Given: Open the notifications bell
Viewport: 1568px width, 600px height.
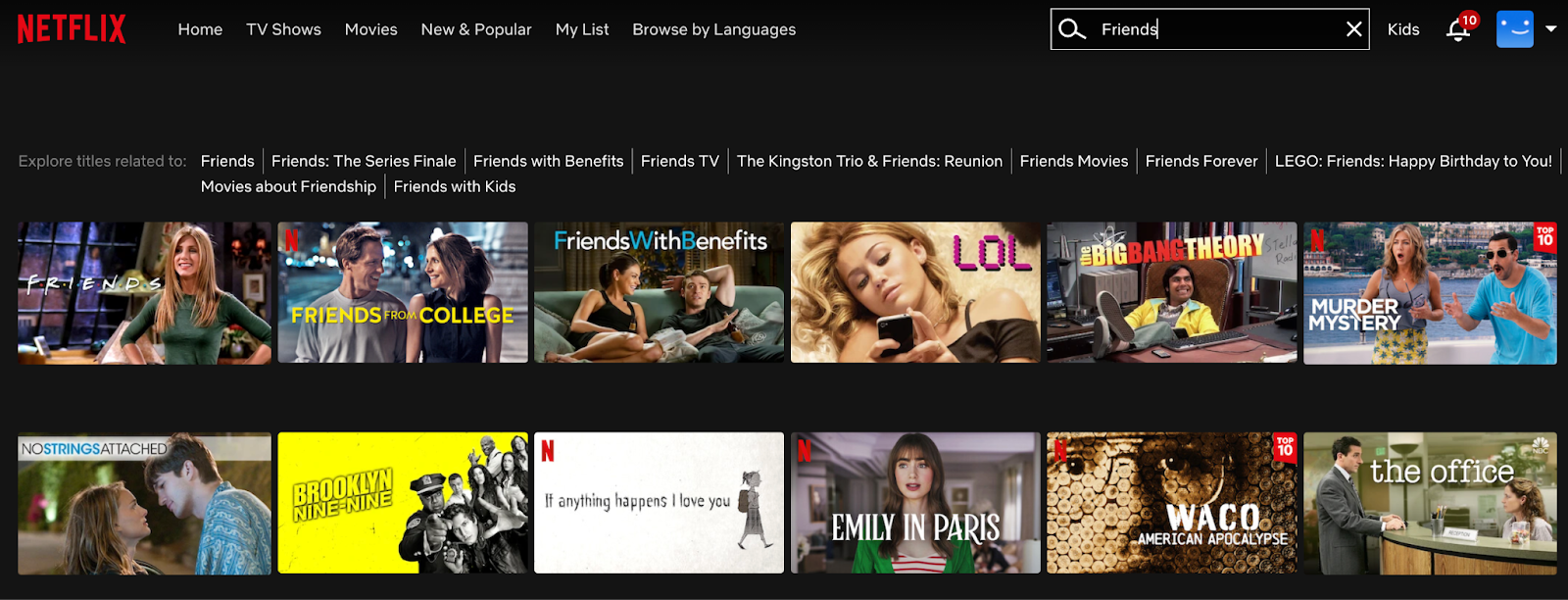Looking at the screenshot, I should (x=1458, y=29).
